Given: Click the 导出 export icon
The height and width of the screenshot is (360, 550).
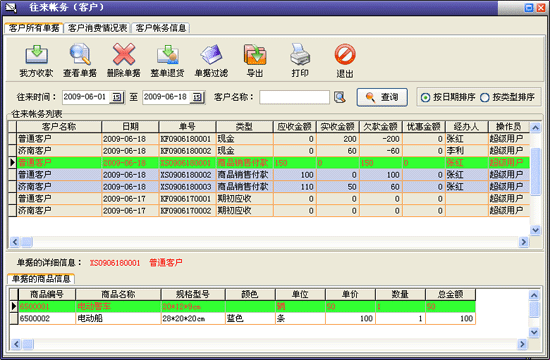Looking at the screenshot, I should pyautogui.click(x=255, y=54).
